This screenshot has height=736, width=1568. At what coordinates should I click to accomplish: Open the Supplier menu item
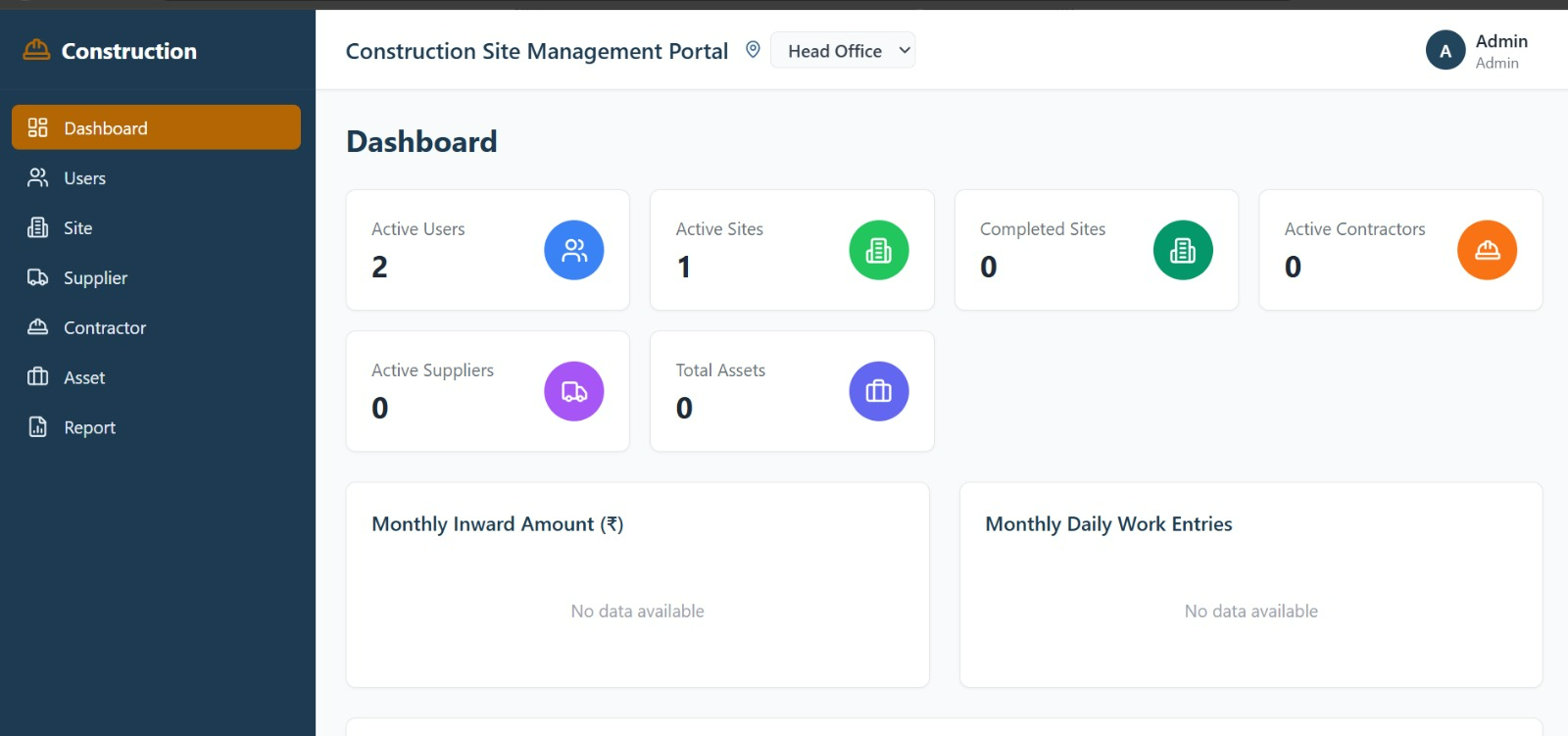coord(156,277)
